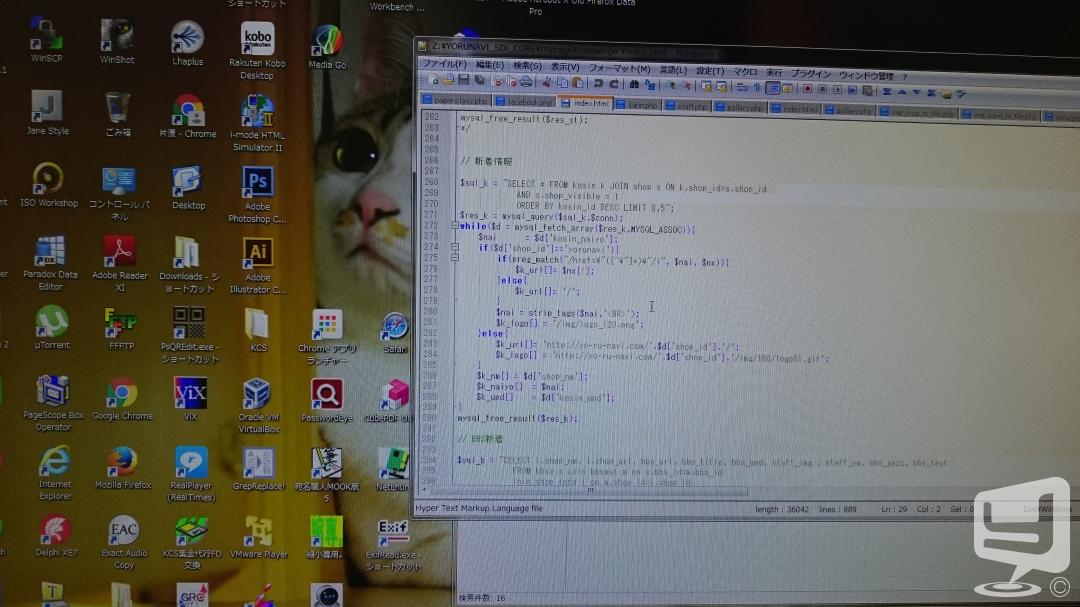Open the 編集(E) menu

[490, 65]
